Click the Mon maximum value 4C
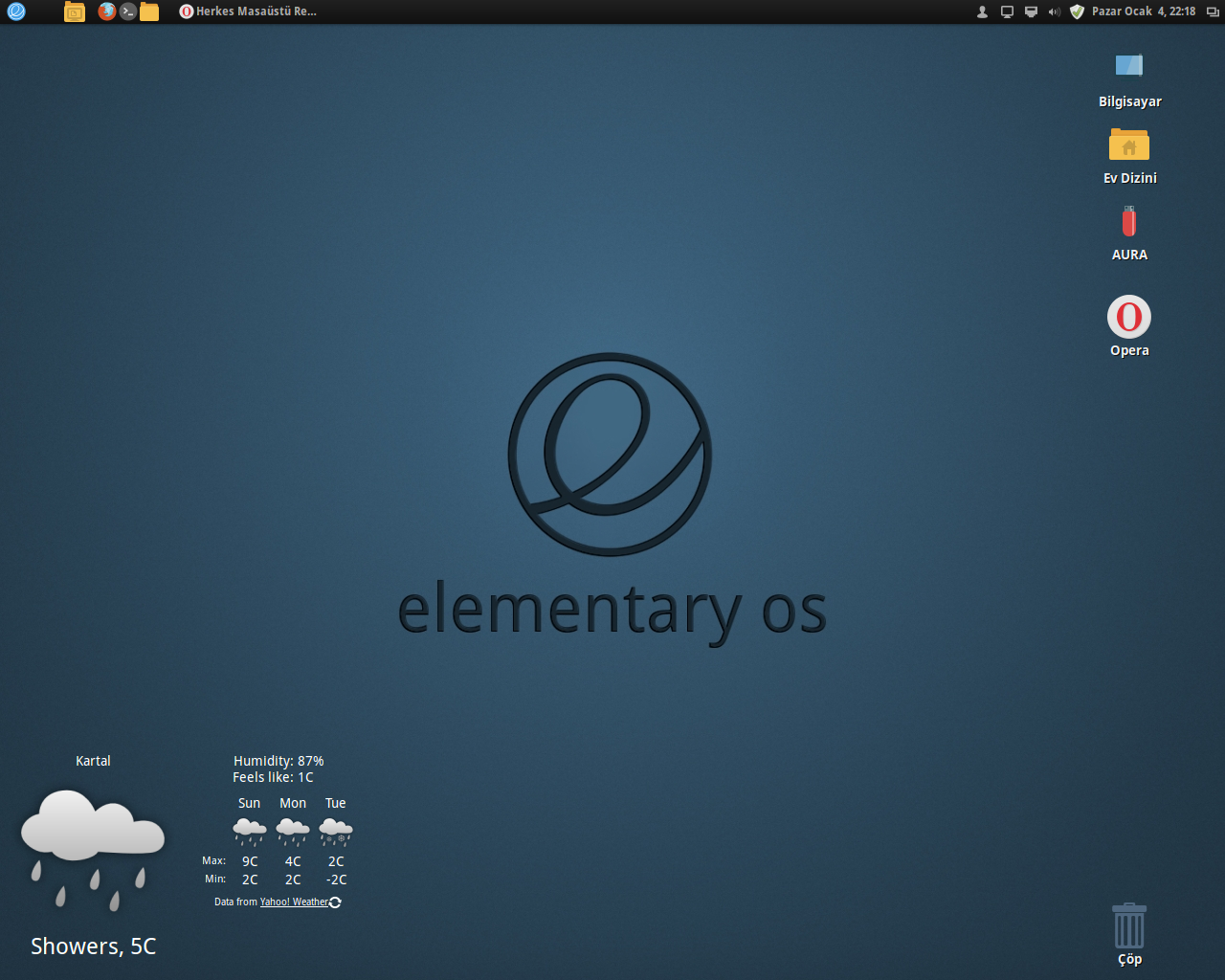The width and height of the screenshot is (1225, 980). tap(293, 861)
